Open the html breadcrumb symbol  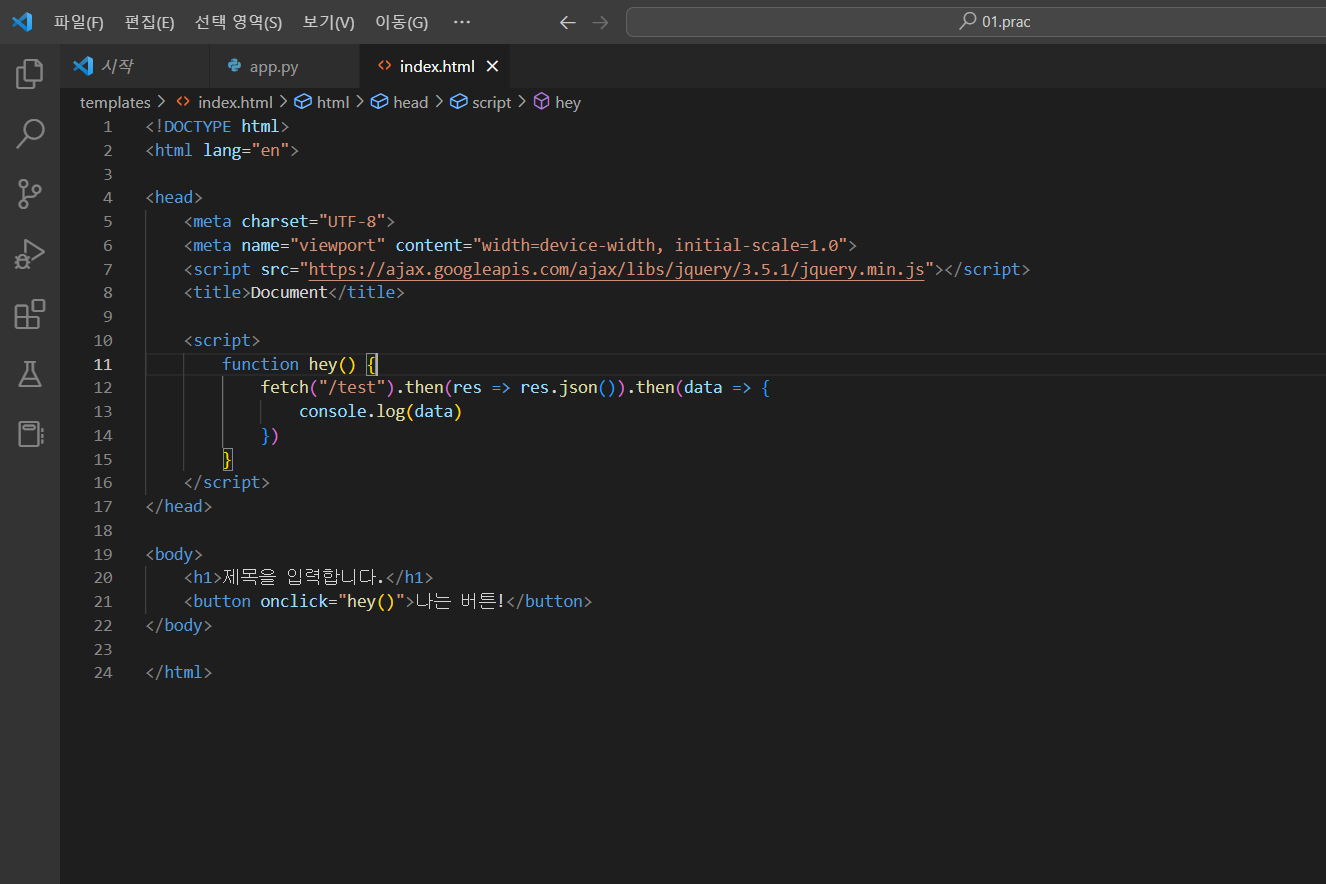click(322, 102)
